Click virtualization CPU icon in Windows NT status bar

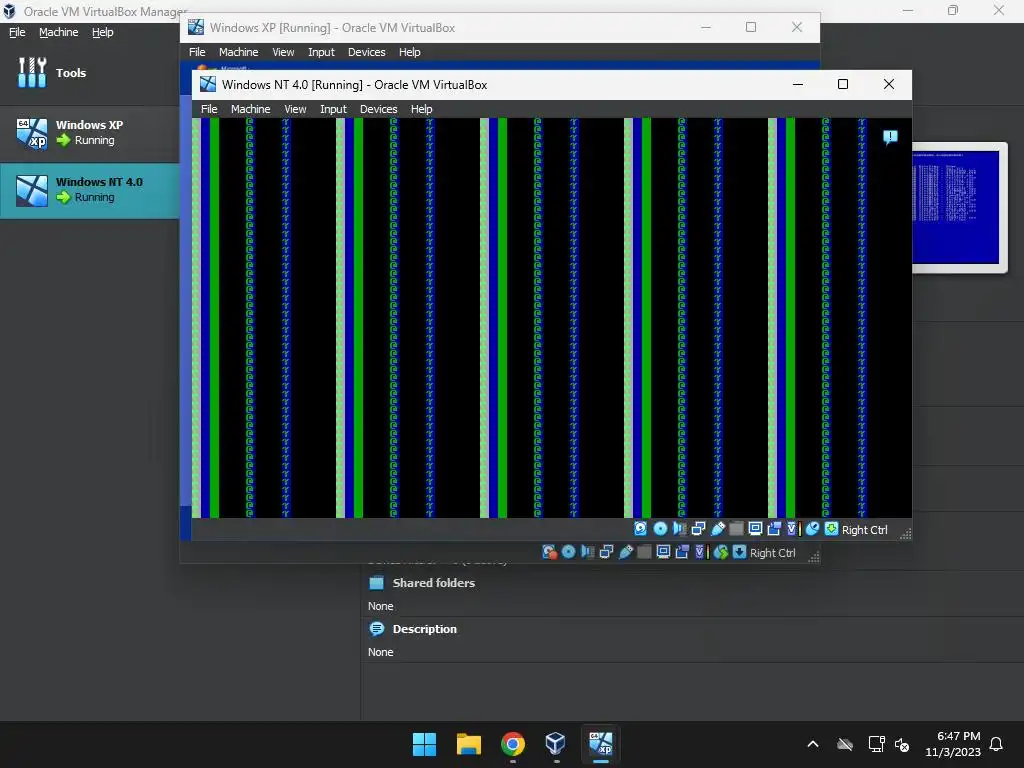[x=793, y=529]
